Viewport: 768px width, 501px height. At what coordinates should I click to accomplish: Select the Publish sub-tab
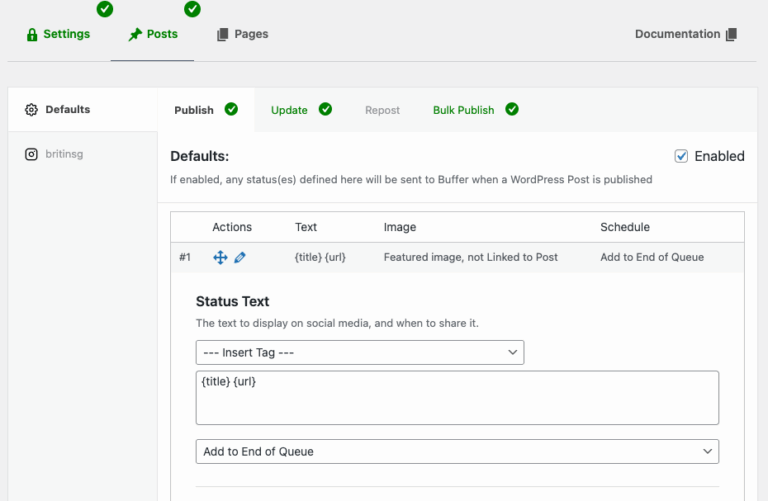206,110
